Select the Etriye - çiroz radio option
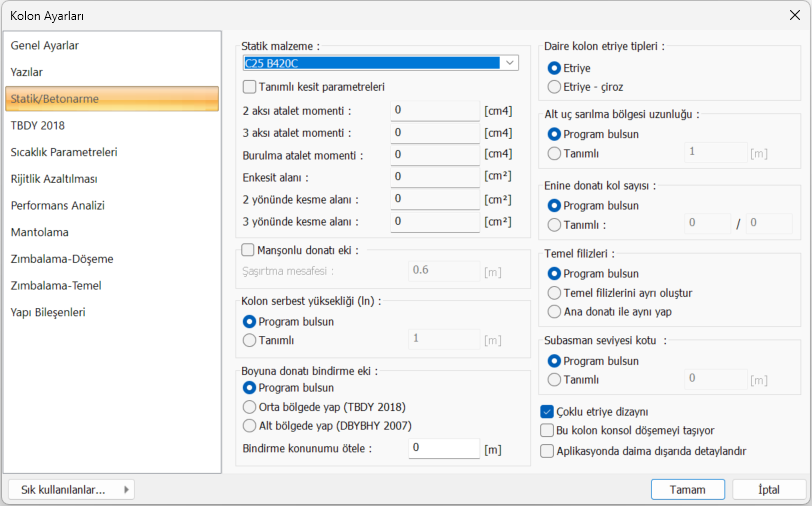 (555, 87)
